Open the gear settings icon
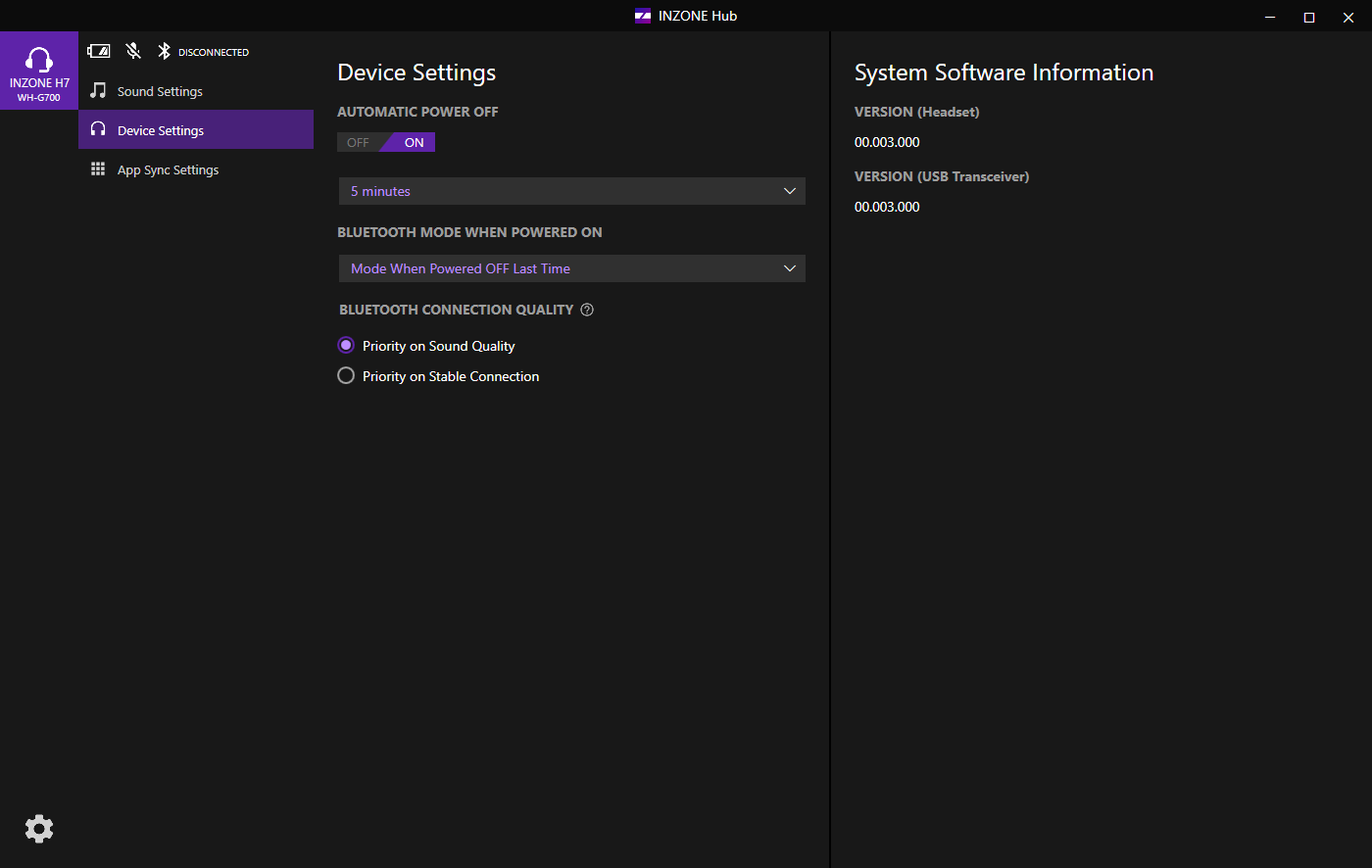 (39, 829)
